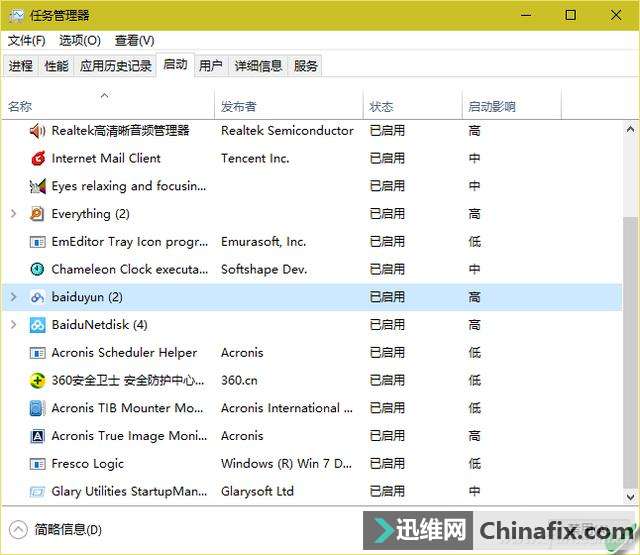Screen dimensions: 640x555
Task: Select the Acronis Scheduler Helper entry
Action: coord(124,353)
